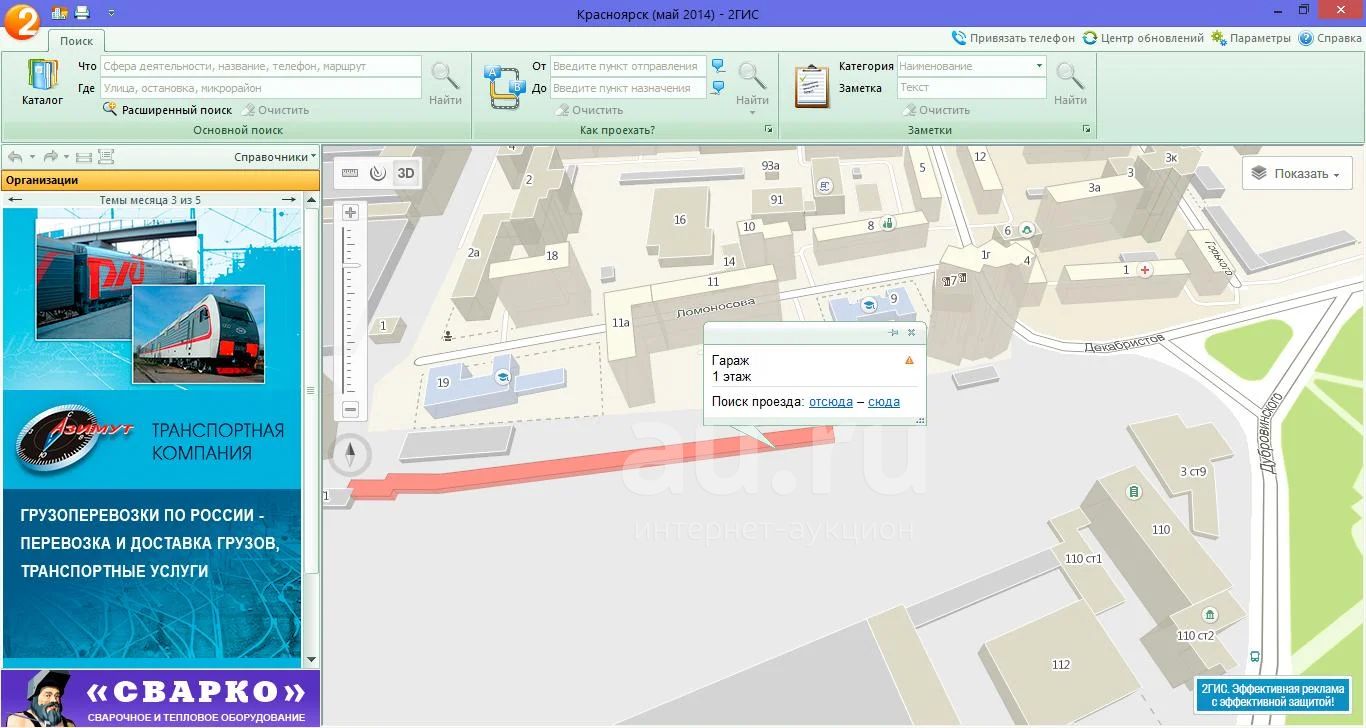Zoom out with the minus button
The width and height of the screenshot is (1366, 728).
(x=350, y=409)
